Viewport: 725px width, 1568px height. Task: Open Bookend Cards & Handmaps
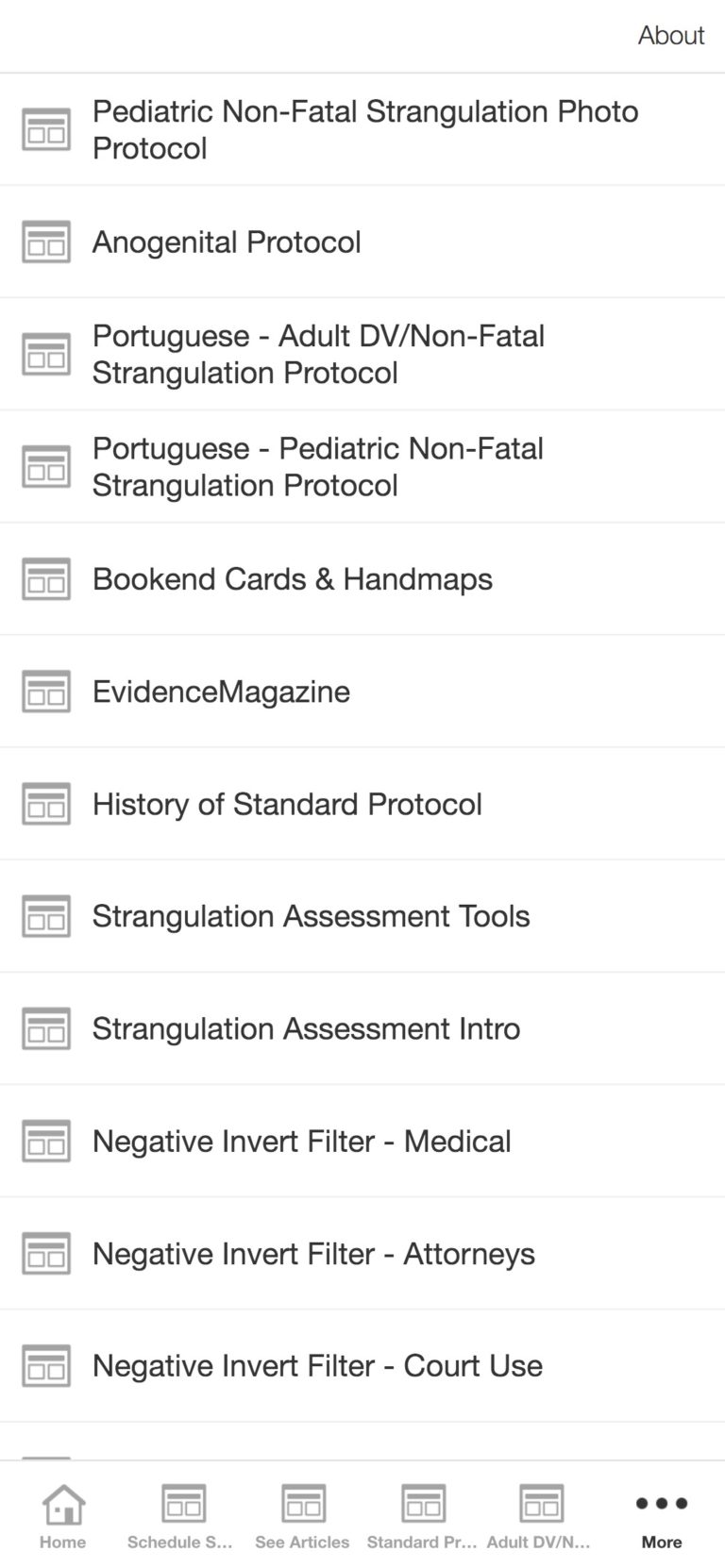click(292, 578)
